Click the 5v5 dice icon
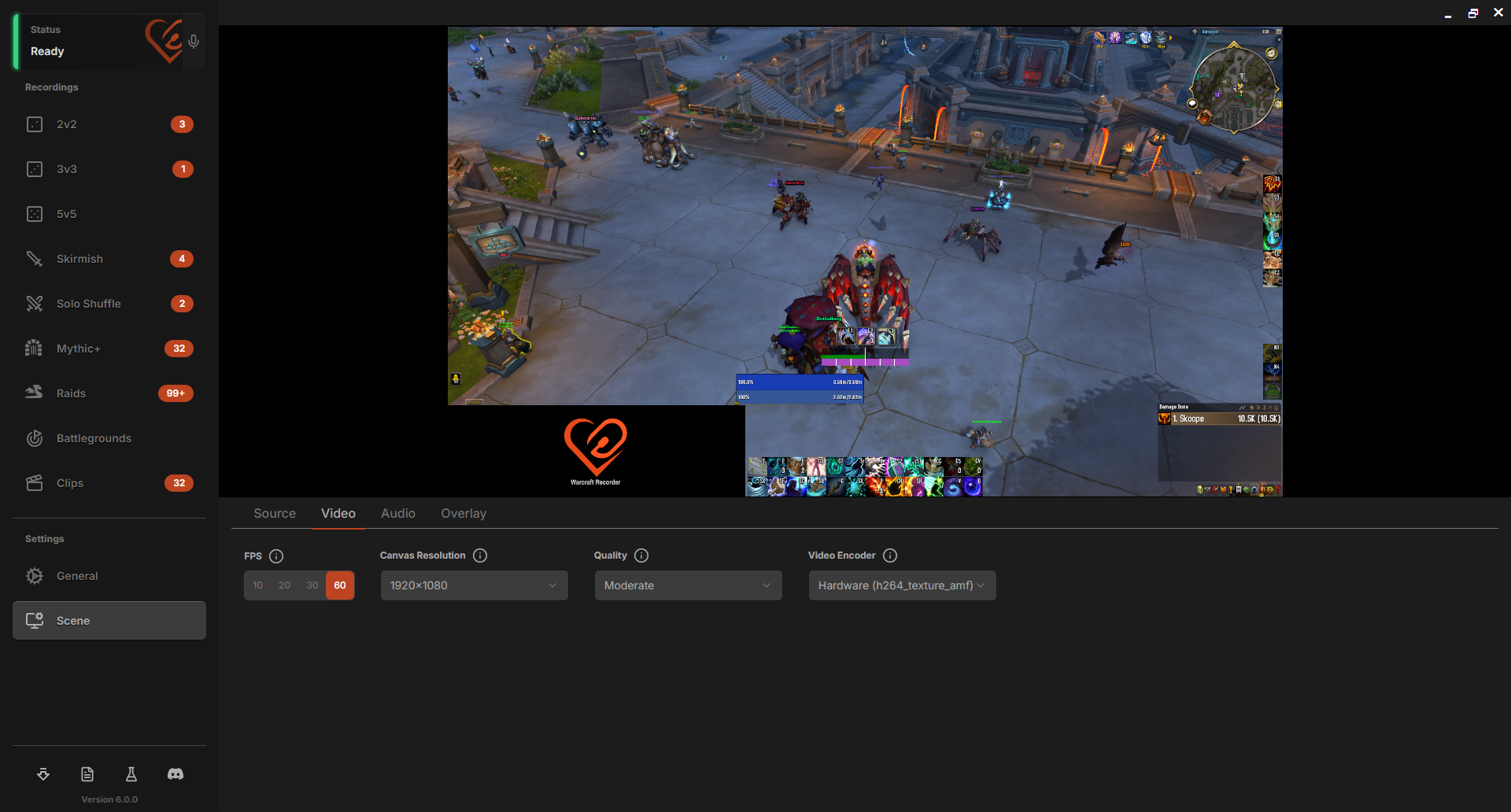This screenshot has height=812, width=1511. (x=35, y=214)
